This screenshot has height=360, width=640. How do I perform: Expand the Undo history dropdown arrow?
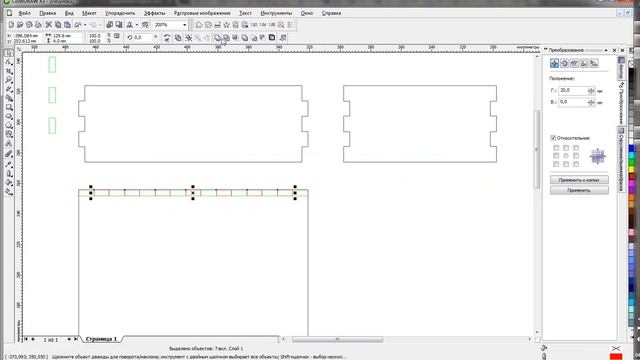click(x=85, y=25)
